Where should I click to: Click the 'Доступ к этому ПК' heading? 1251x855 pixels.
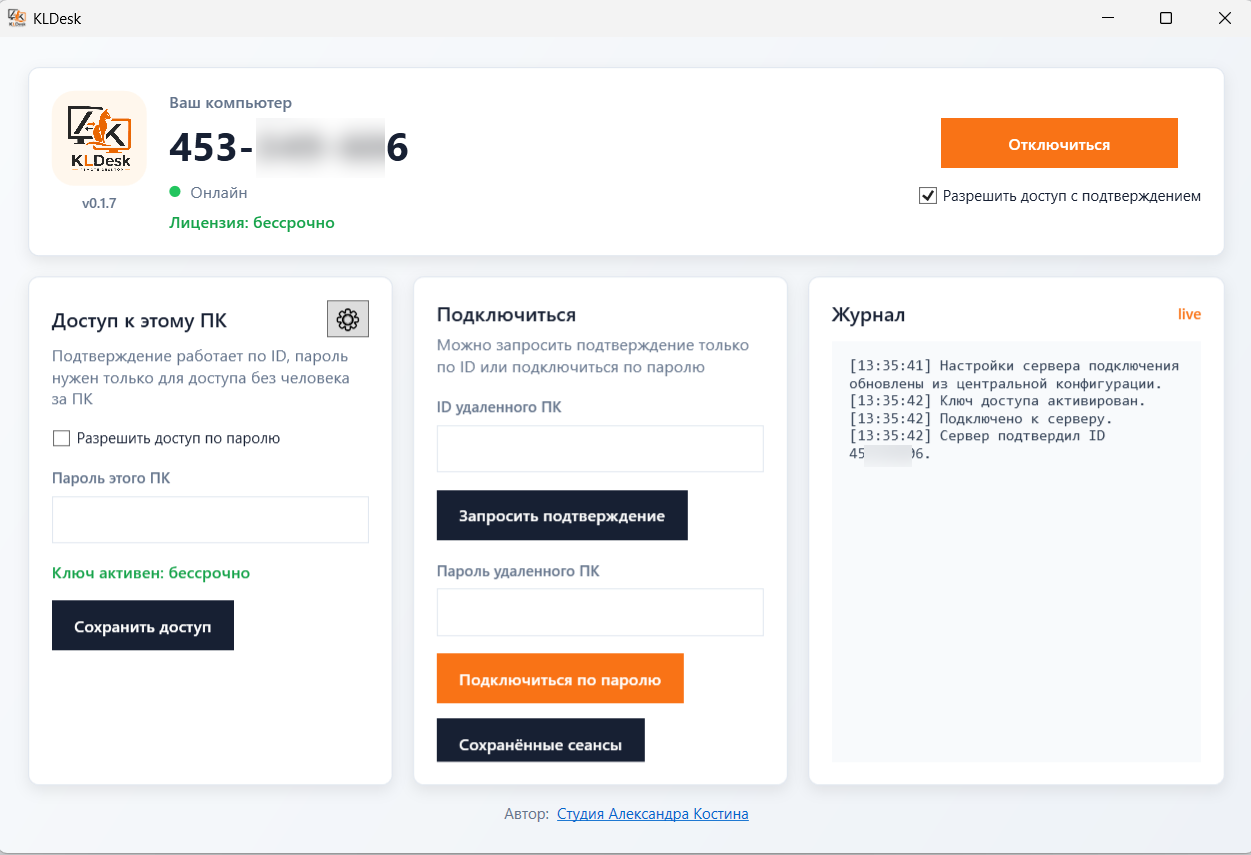pyautogui.click(x=139, y=321)
